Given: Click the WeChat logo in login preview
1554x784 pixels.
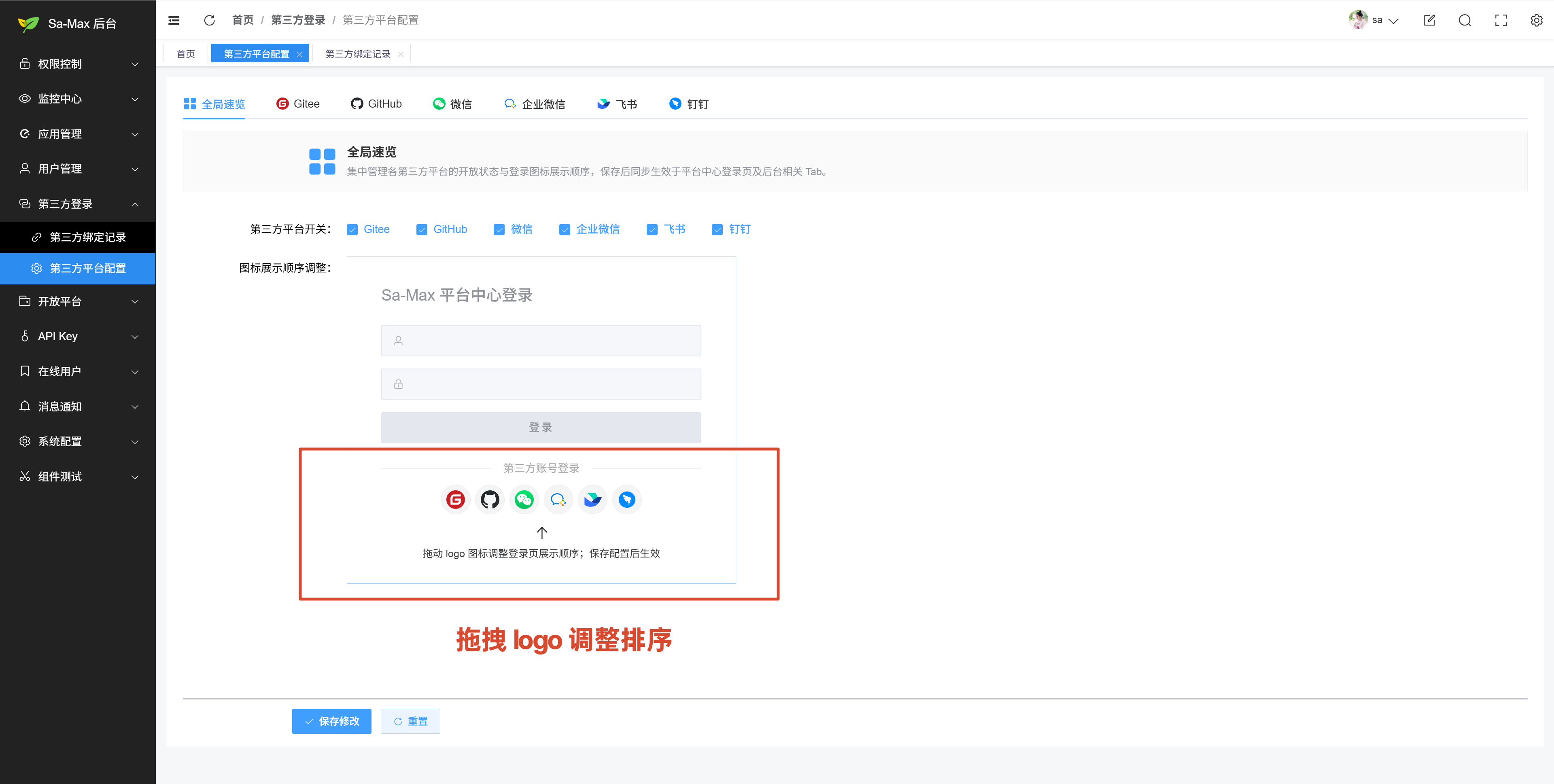Looking at the screenshot, I should coord(524,499).
